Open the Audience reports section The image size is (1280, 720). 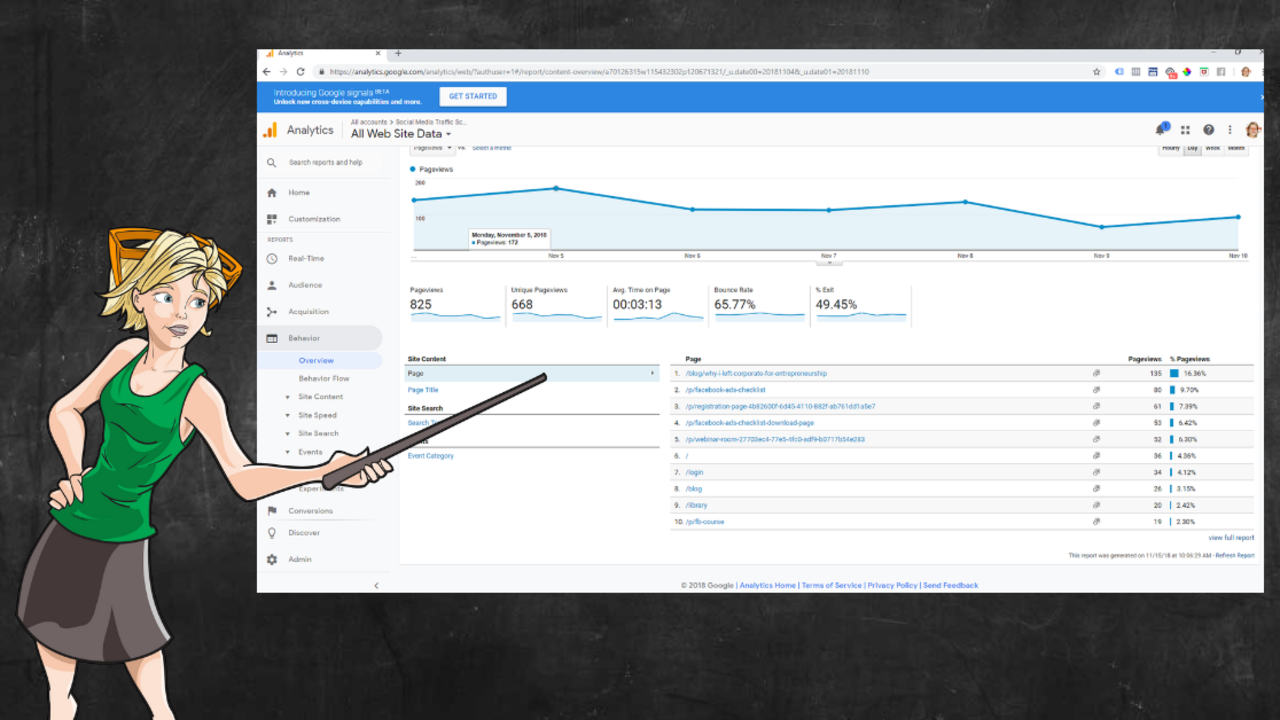pyautogui.click(x=305, y=285)
